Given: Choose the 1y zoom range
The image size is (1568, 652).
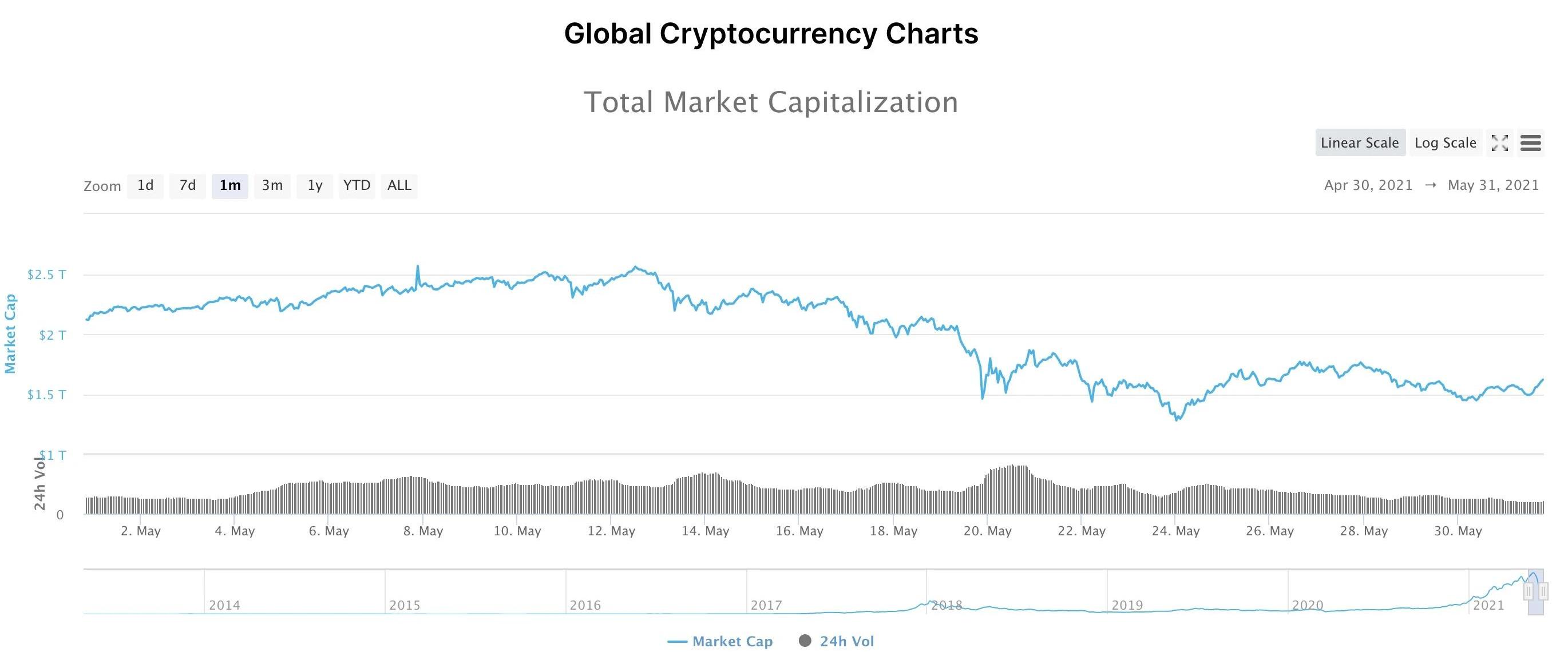Looking at the screenshot, I should pyautogui.click(x=315, y=185).
